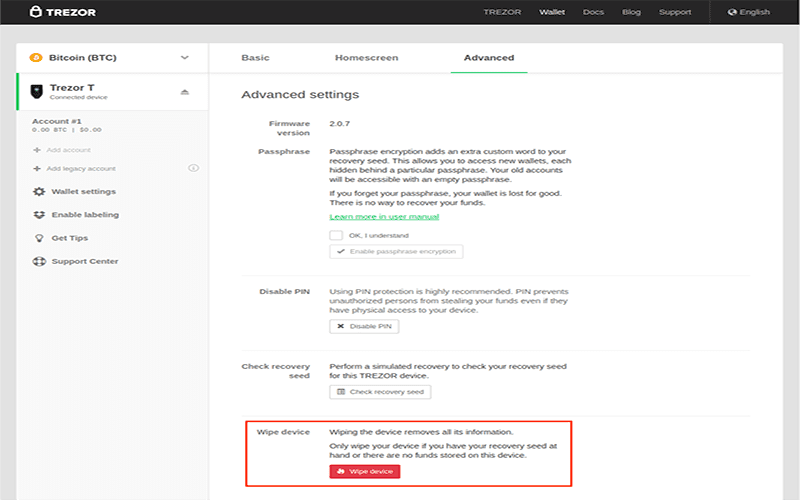
Task: Click the Bitcoin coin icon
Action: click(36, 58)
